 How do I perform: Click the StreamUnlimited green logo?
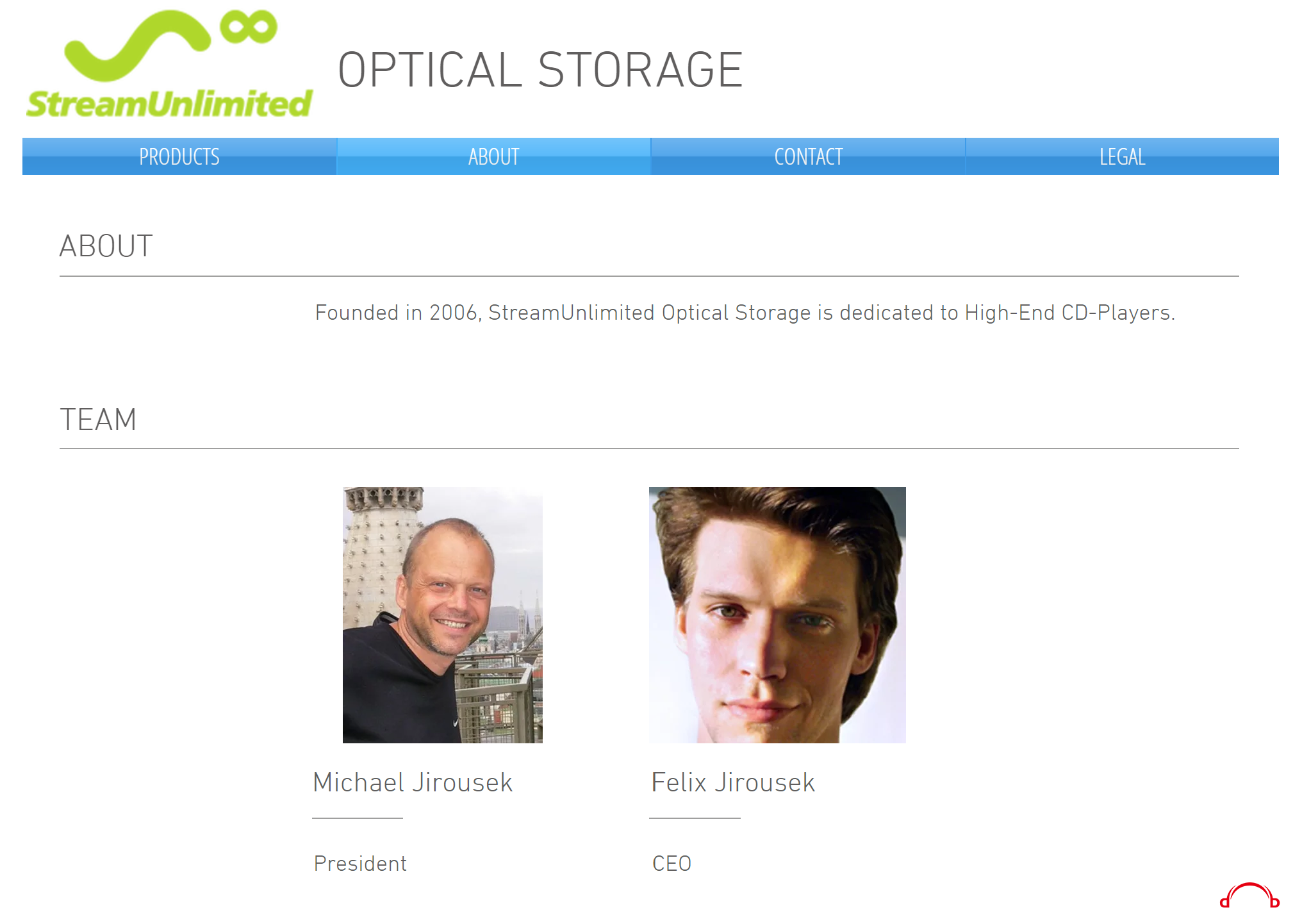point(169,64)
